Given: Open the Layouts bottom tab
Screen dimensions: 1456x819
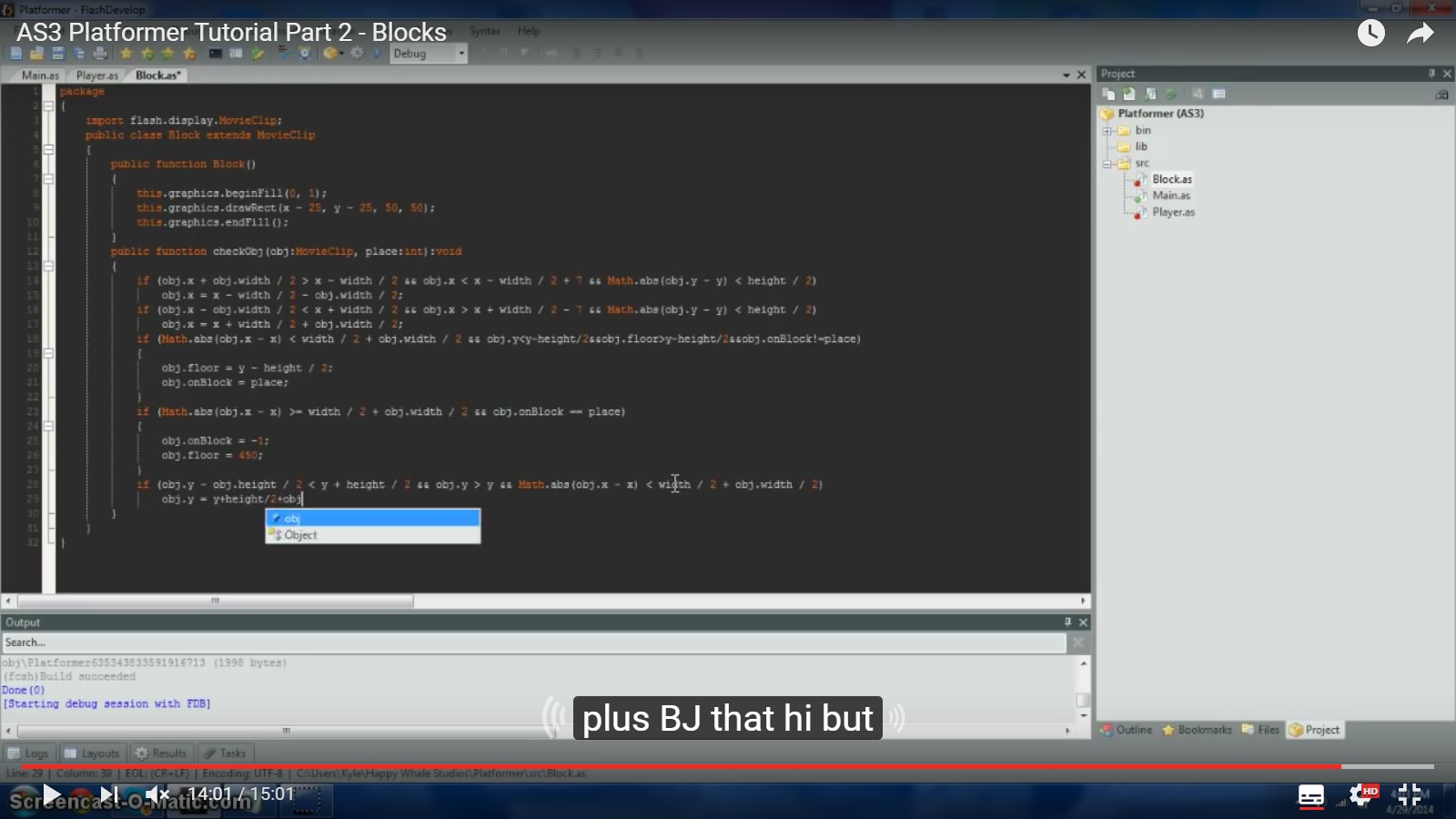Looking at the screenshot, I should coord(92,753).
